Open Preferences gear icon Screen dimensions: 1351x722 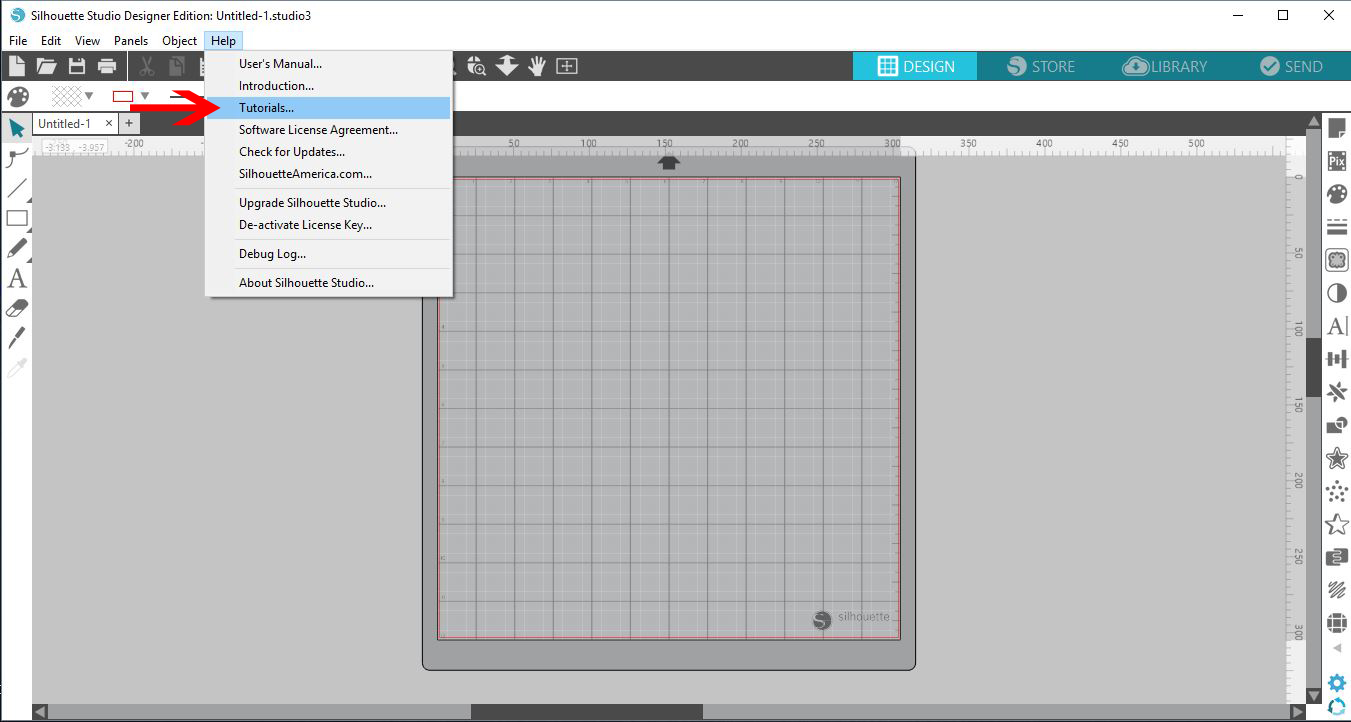[1336, 684]
